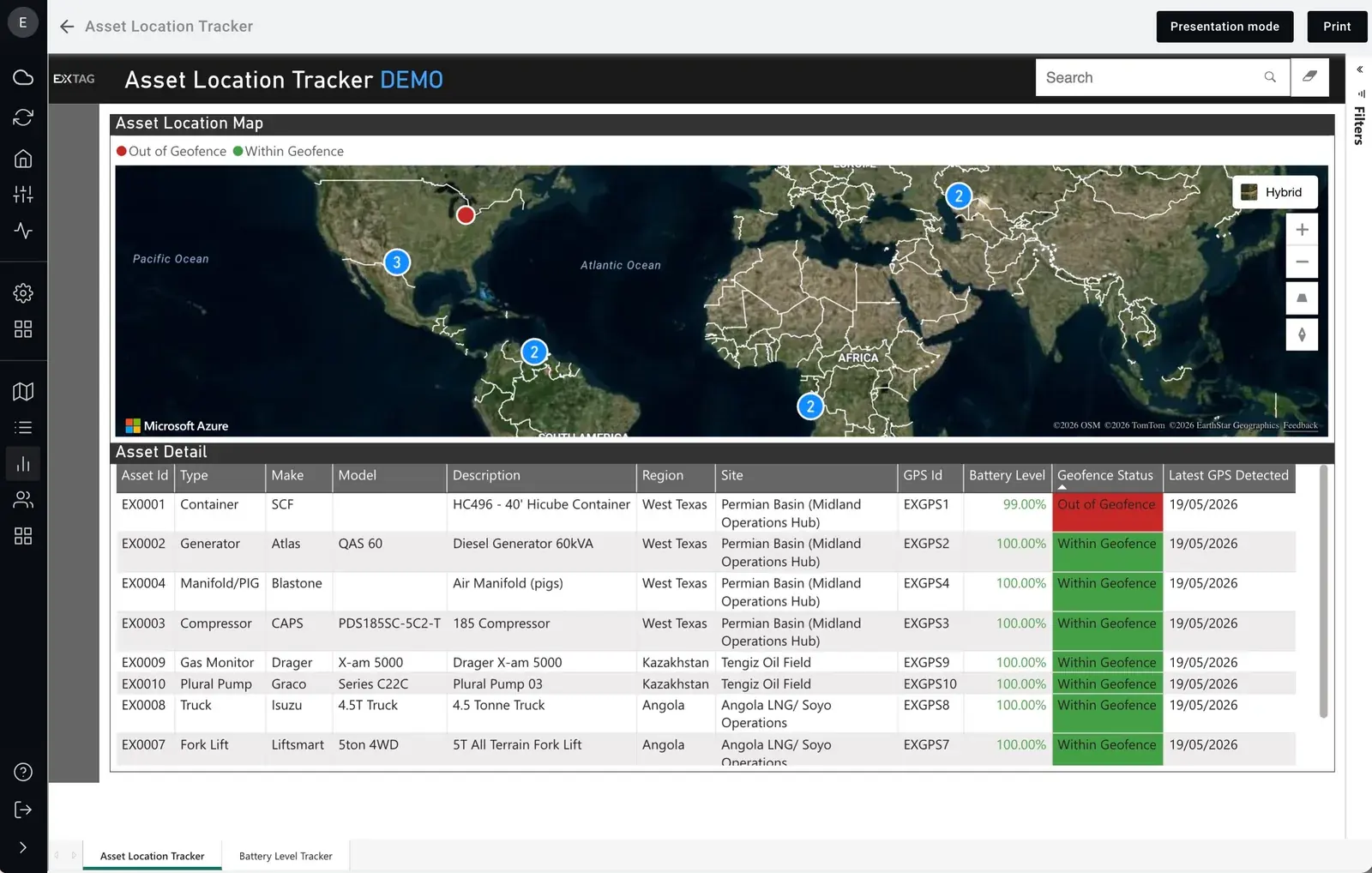Select the Within Geofence legend item

pos(289,151)
